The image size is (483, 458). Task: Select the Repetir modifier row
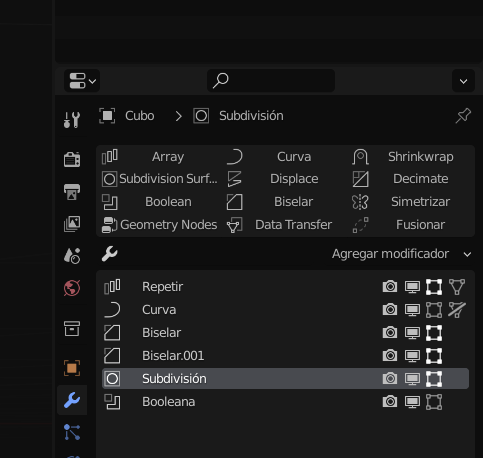point(285,287)
